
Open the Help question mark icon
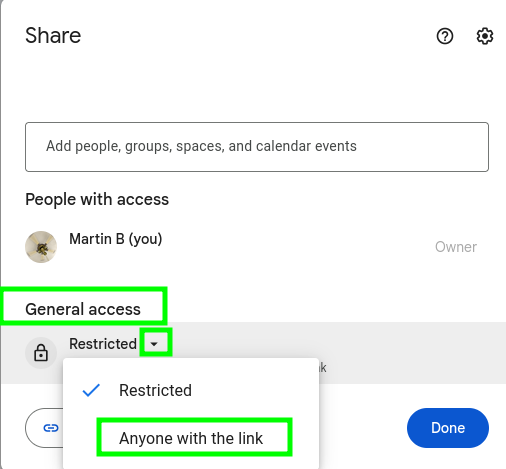[445, 36]
